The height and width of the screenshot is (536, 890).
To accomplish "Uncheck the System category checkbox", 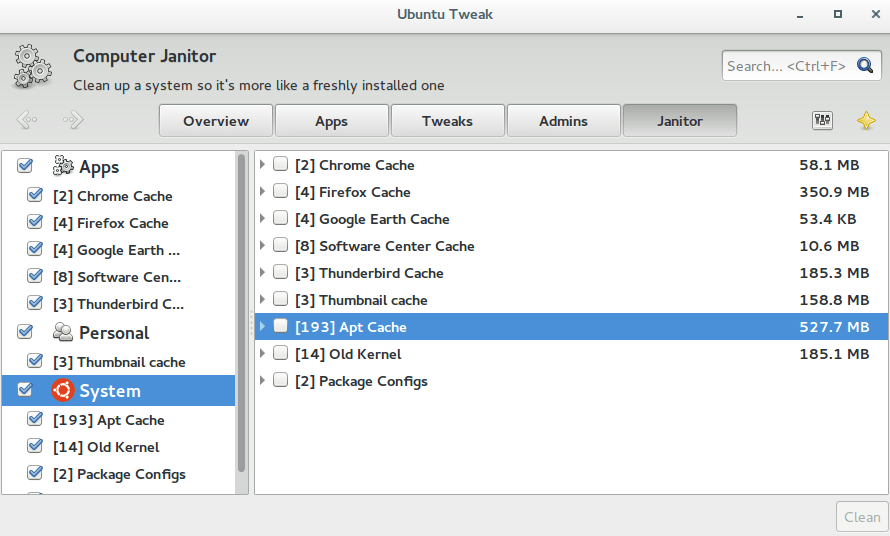I will [25, 390].
